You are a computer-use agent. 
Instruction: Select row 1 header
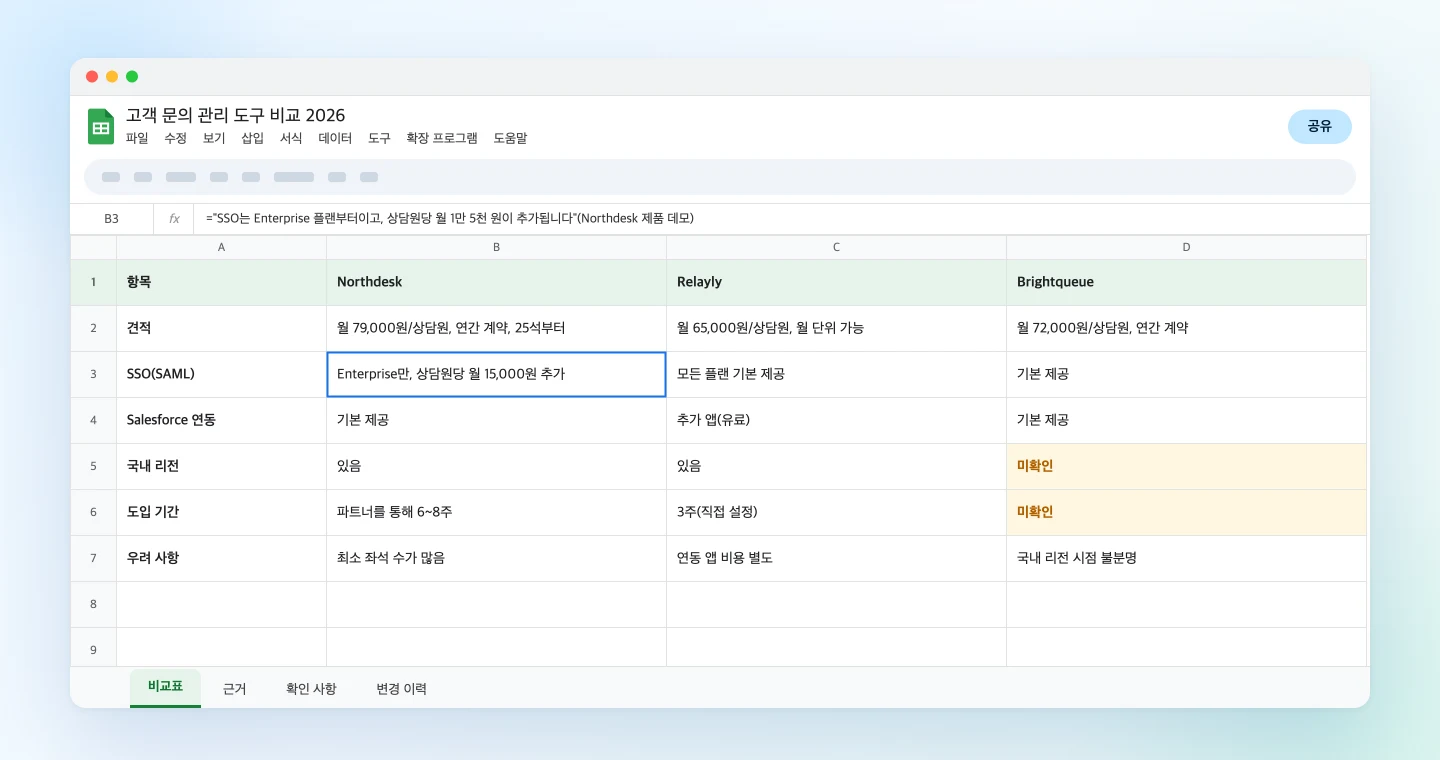click(x=93, y=282)
